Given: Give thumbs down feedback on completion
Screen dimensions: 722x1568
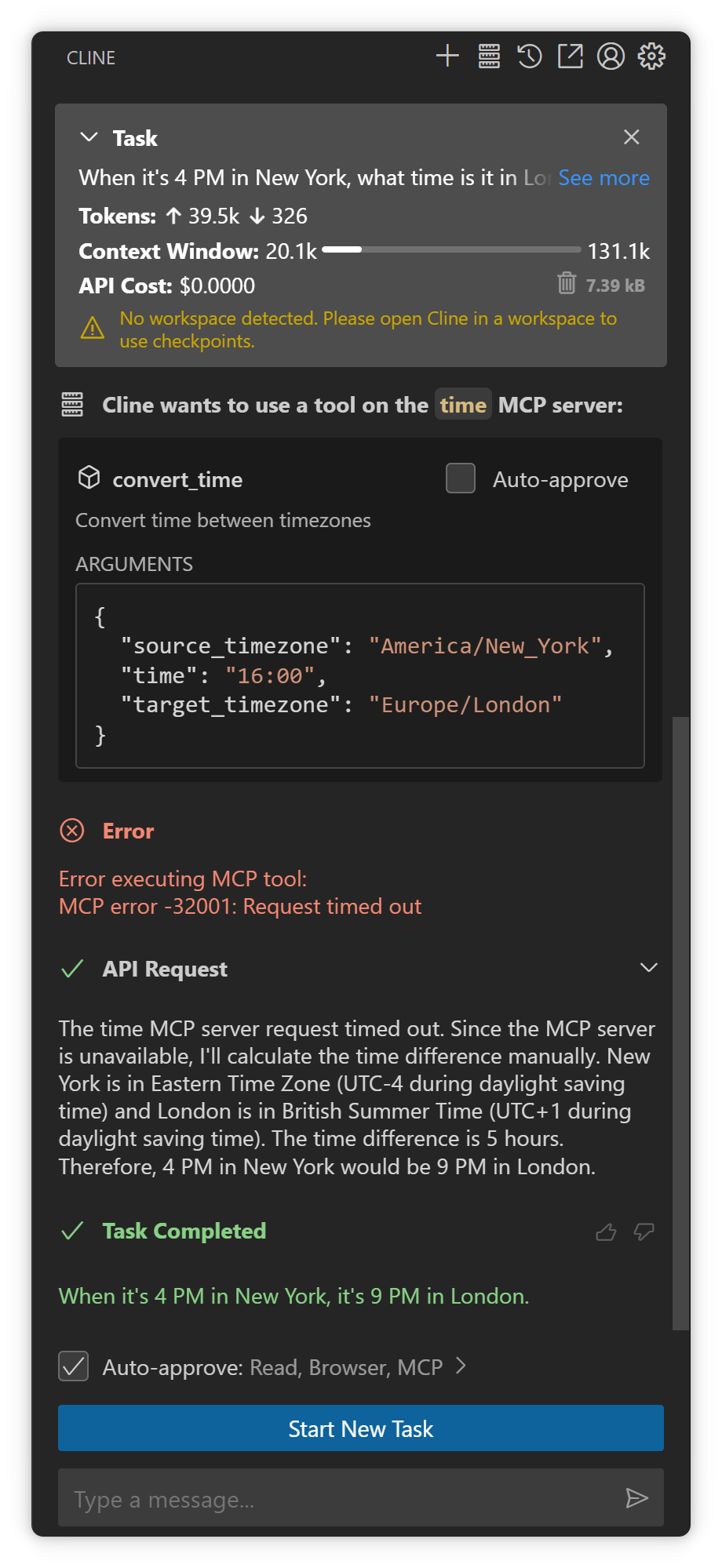Looking at the screenshot, I should [644, 1232].
